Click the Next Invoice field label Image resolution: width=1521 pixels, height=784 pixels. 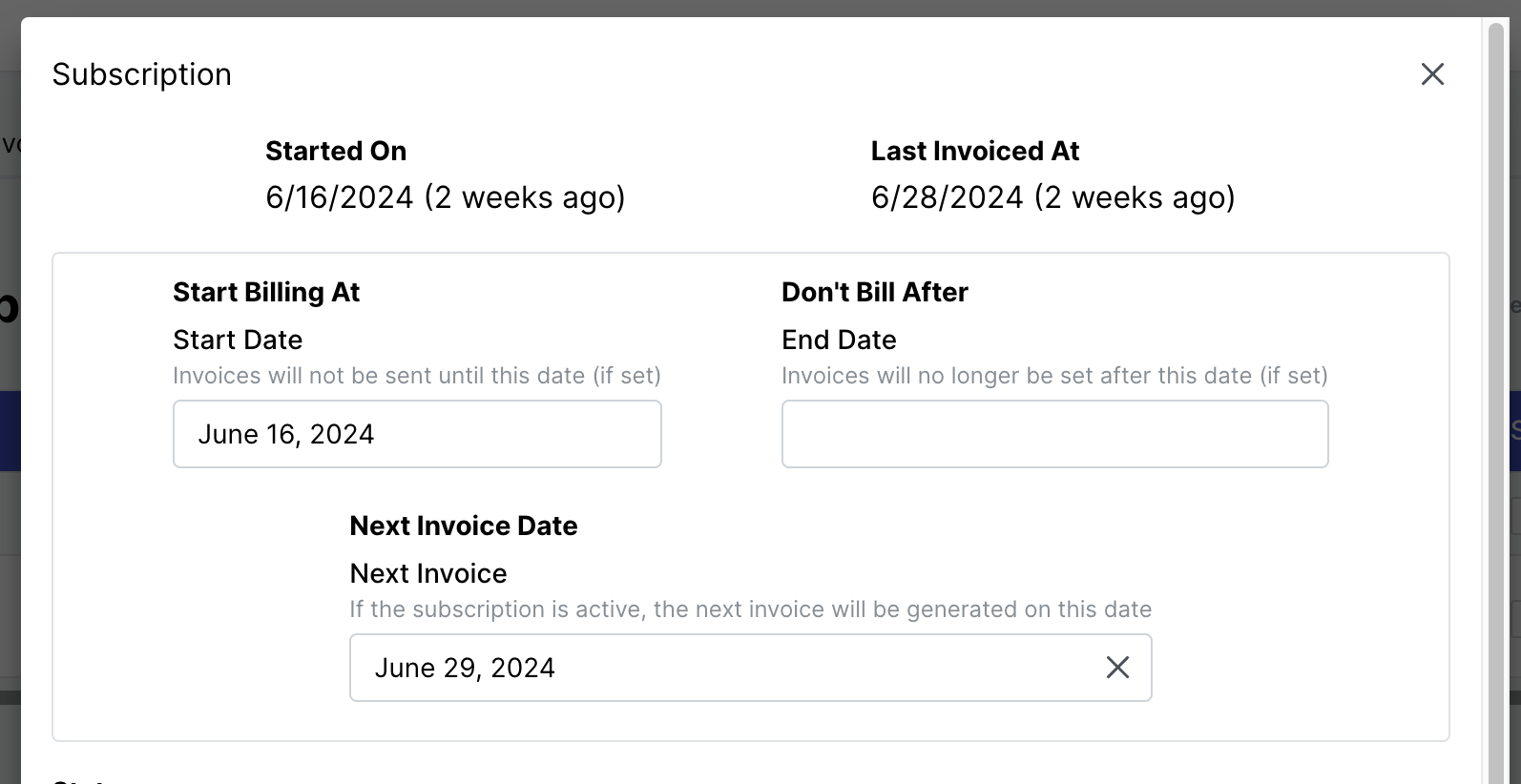428,573
